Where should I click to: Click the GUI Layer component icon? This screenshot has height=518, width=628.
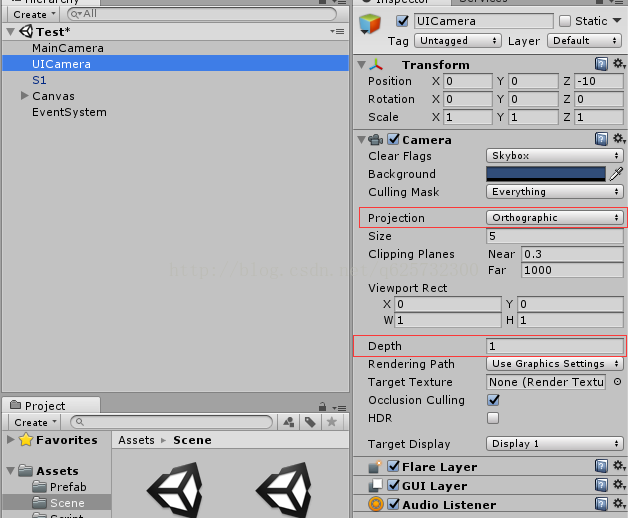click(375, 485)
